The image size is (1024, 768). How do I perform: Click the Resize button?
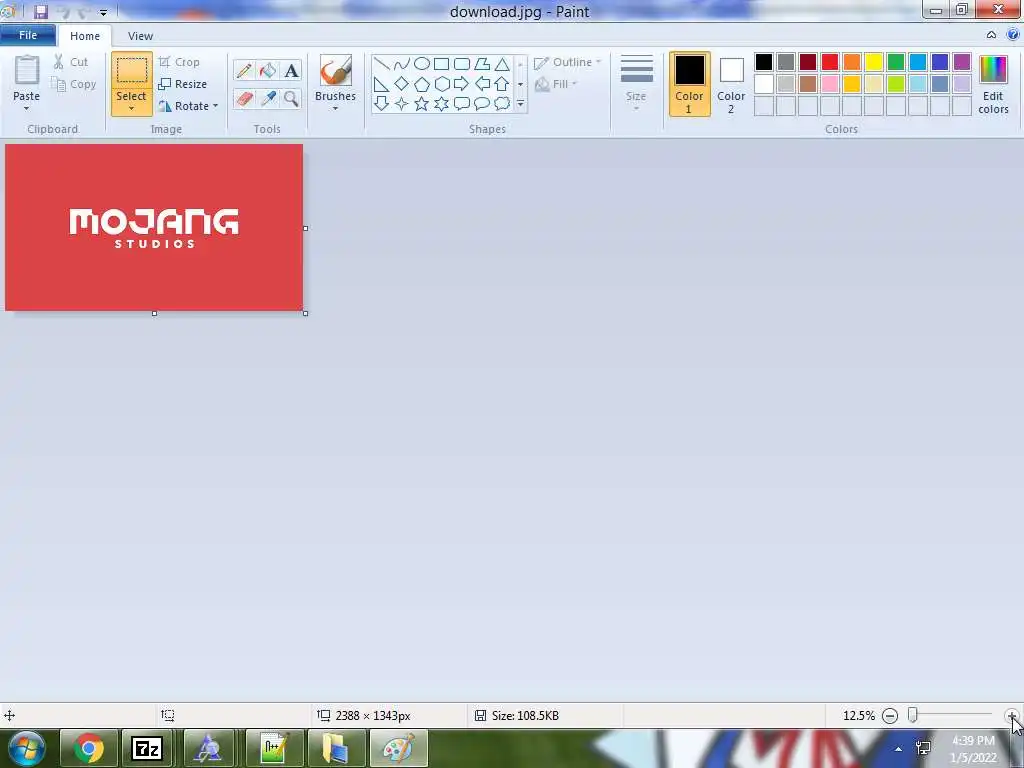click(183, 84)
